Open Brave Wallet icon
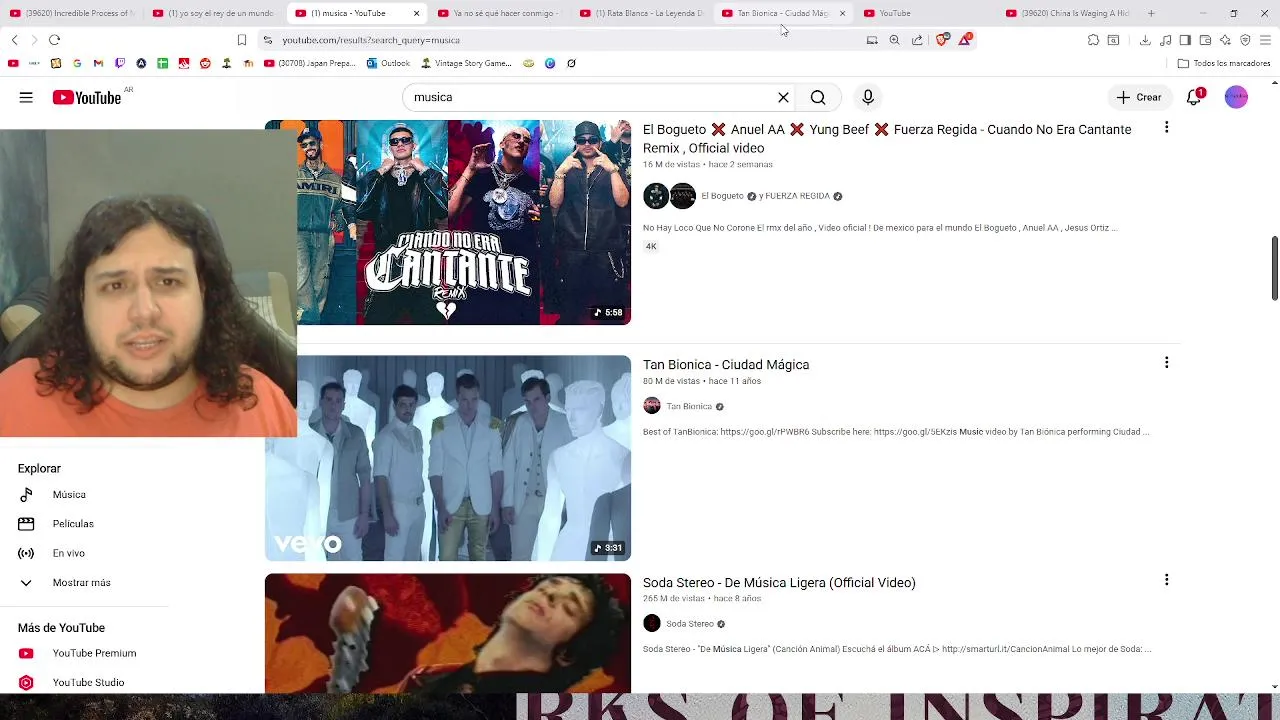The width and height of the screenshot is (1280, 720). (1205, 40)
